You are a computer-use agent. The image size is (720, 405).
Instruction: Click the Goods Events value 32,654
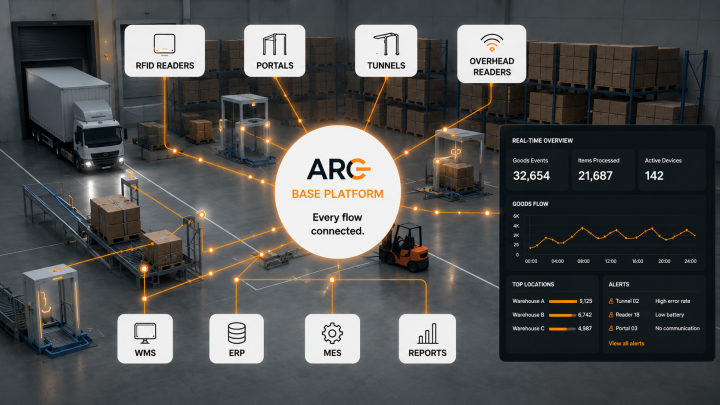click(531, 176)
